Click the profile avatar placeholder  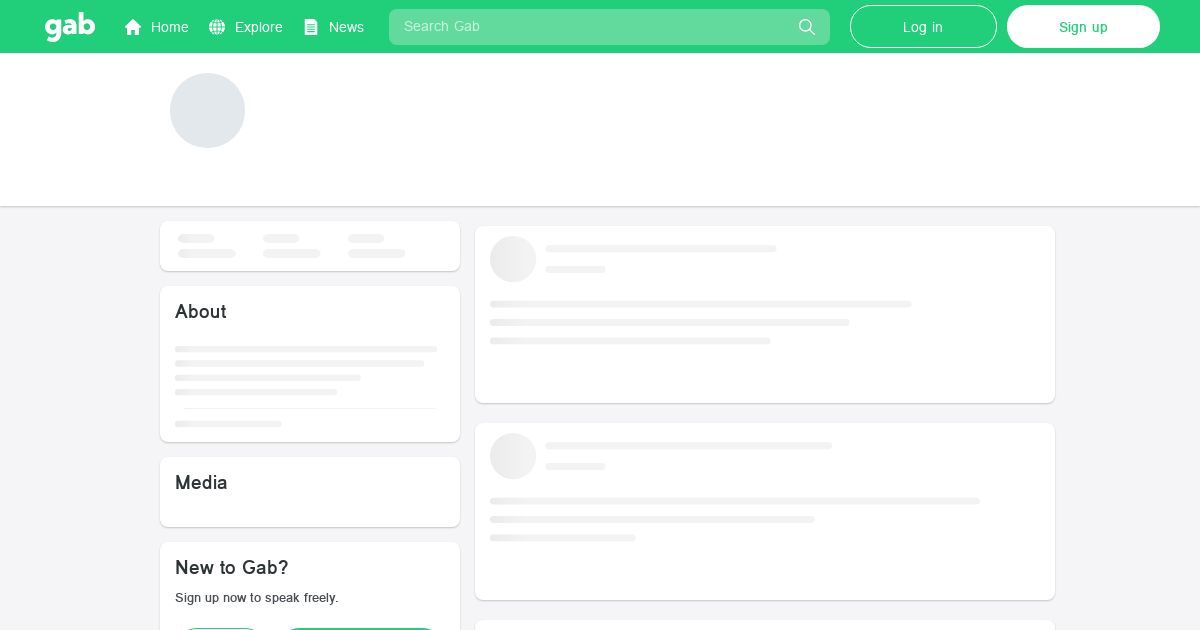click(x=207, y=110)
